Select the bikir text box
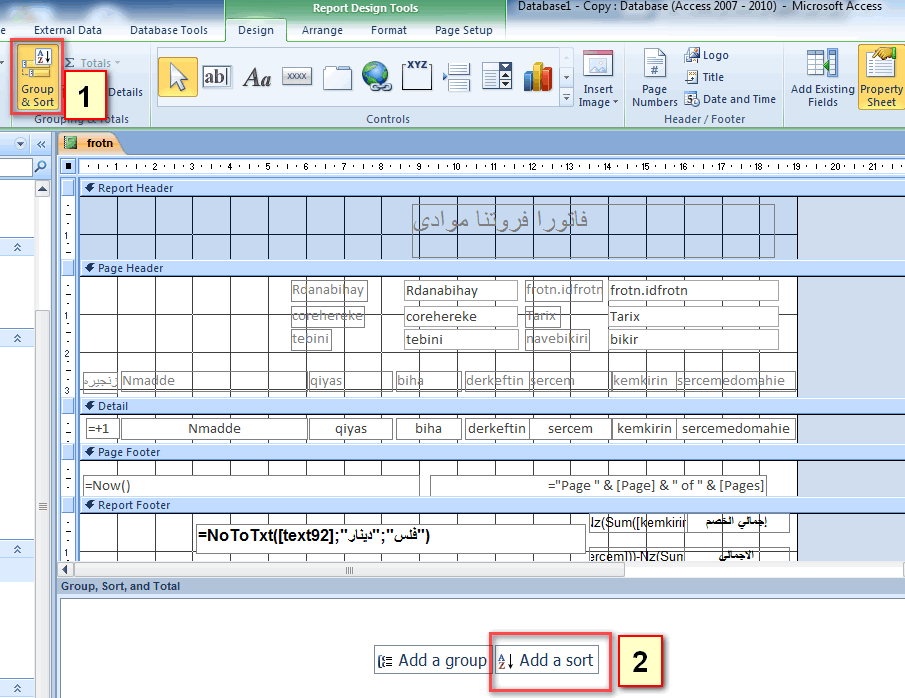The width and height of the screenshot is (905, 698). [693, 339]
